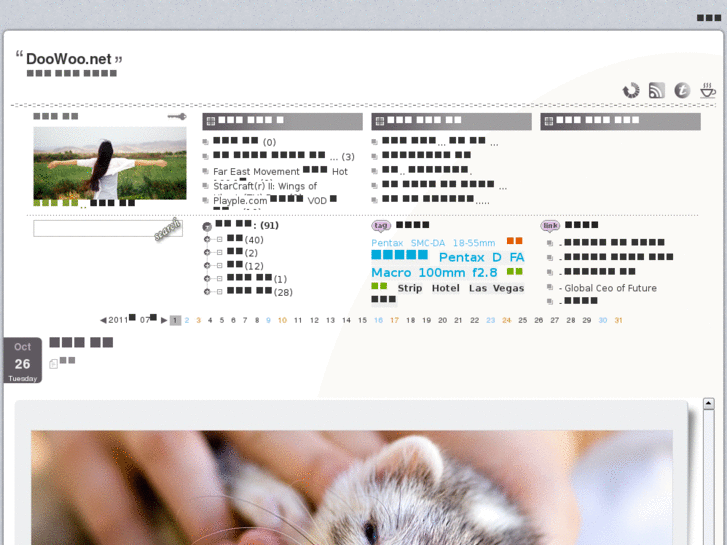The width and height of the screenshot is (727, 545).
Task: Select day 1 in the calendar strip
Action: 175,320
